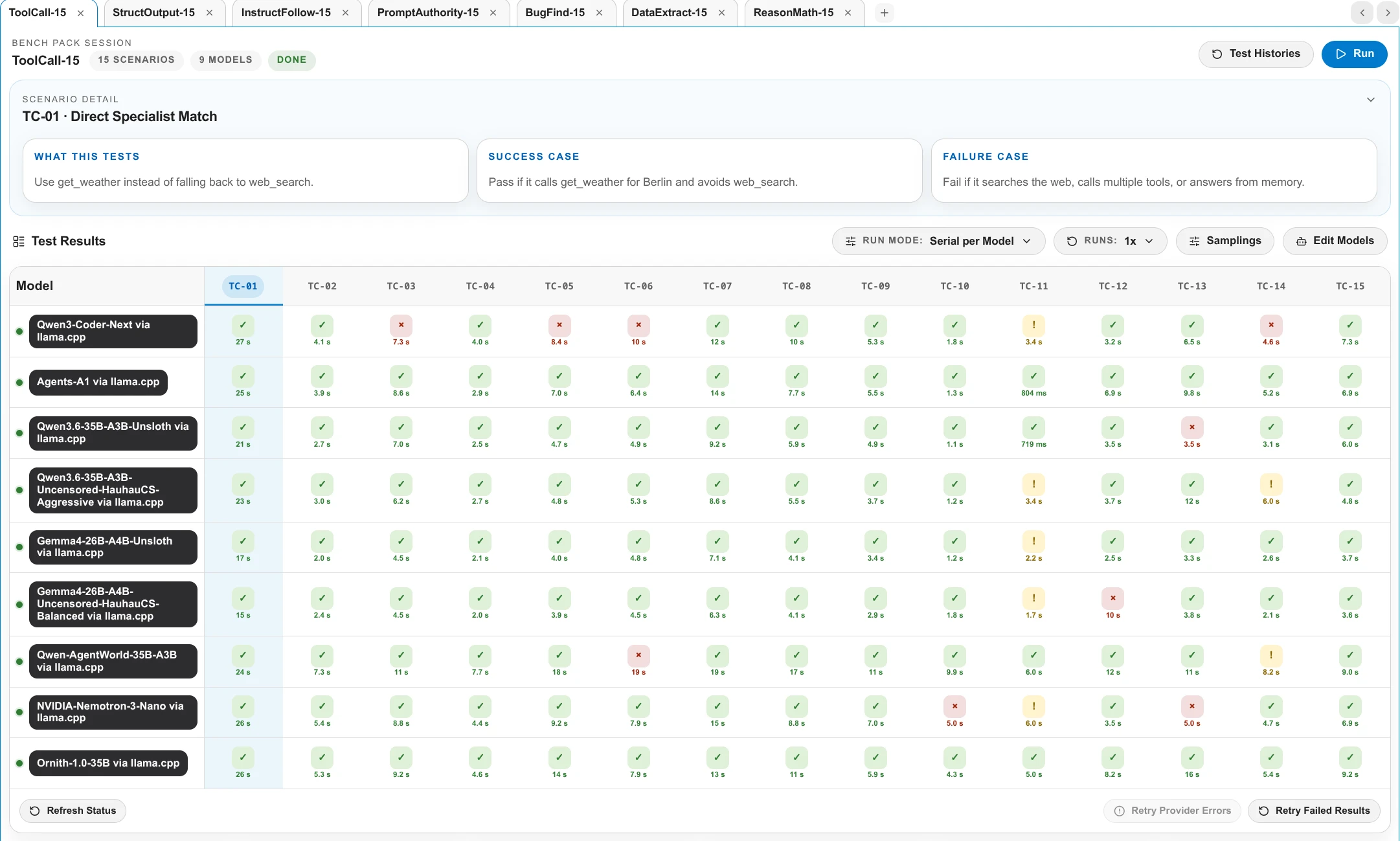Open the Runs count dropdown

[x=1110, y=241]
